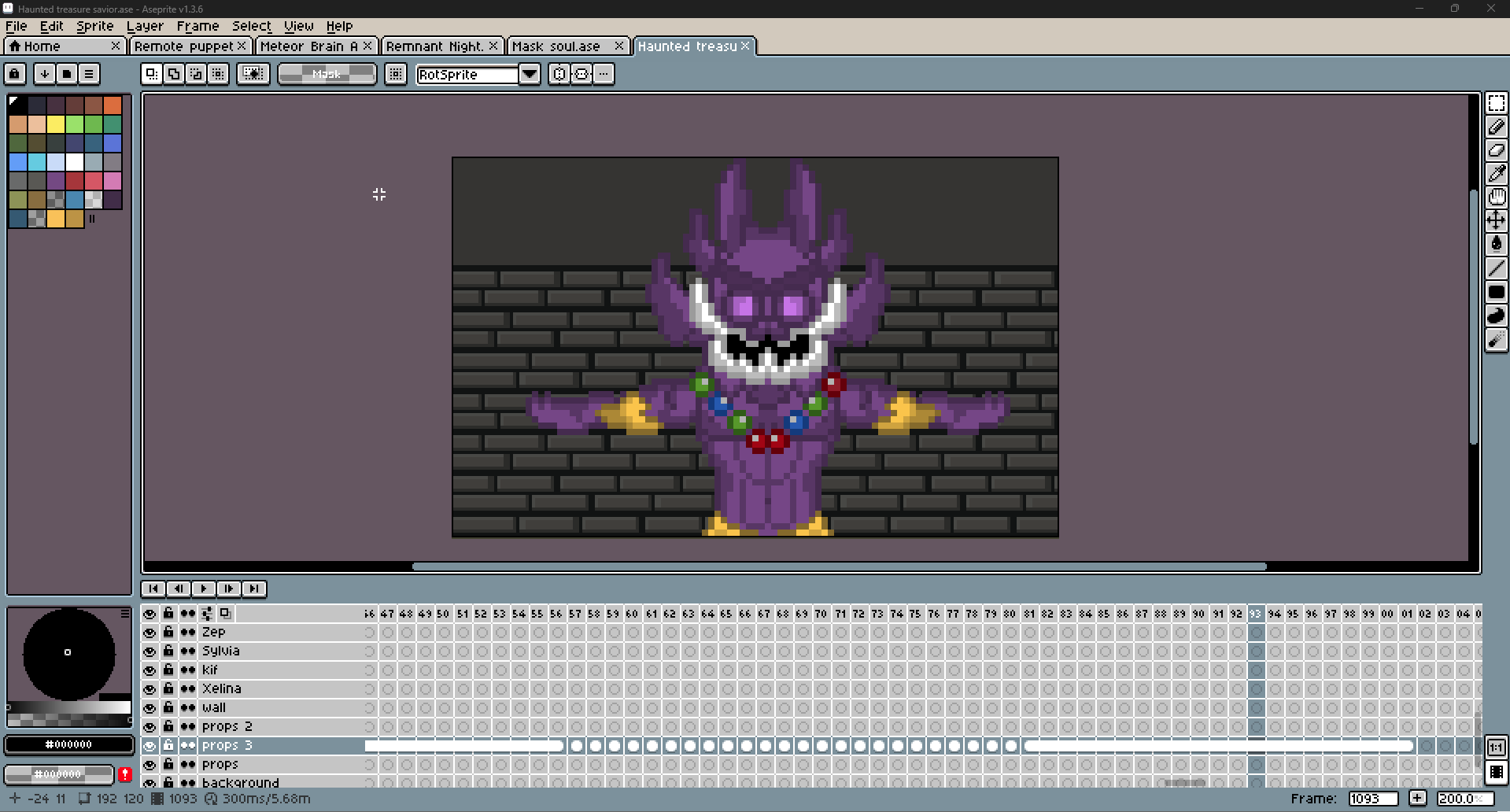Open the Sprite menu

(94, 26)
